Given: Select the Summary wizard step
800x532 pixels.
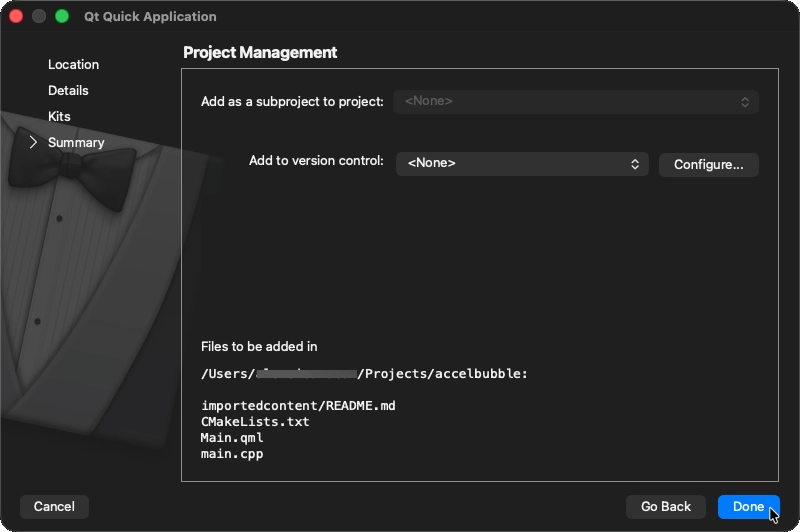Looking at the screenshot, I should coord(76,143).
